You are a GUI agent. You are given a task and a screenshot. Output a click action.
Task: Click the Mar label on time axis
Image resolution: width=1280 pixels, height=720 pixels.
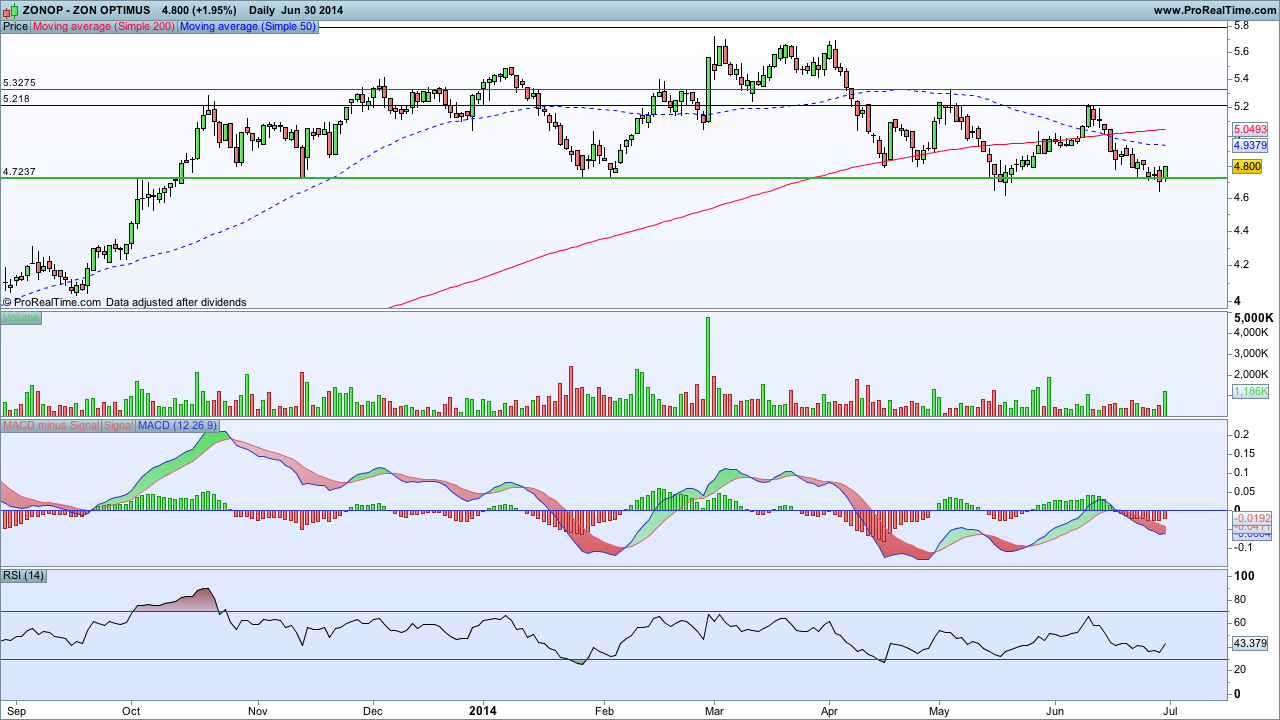click(714, 711)
